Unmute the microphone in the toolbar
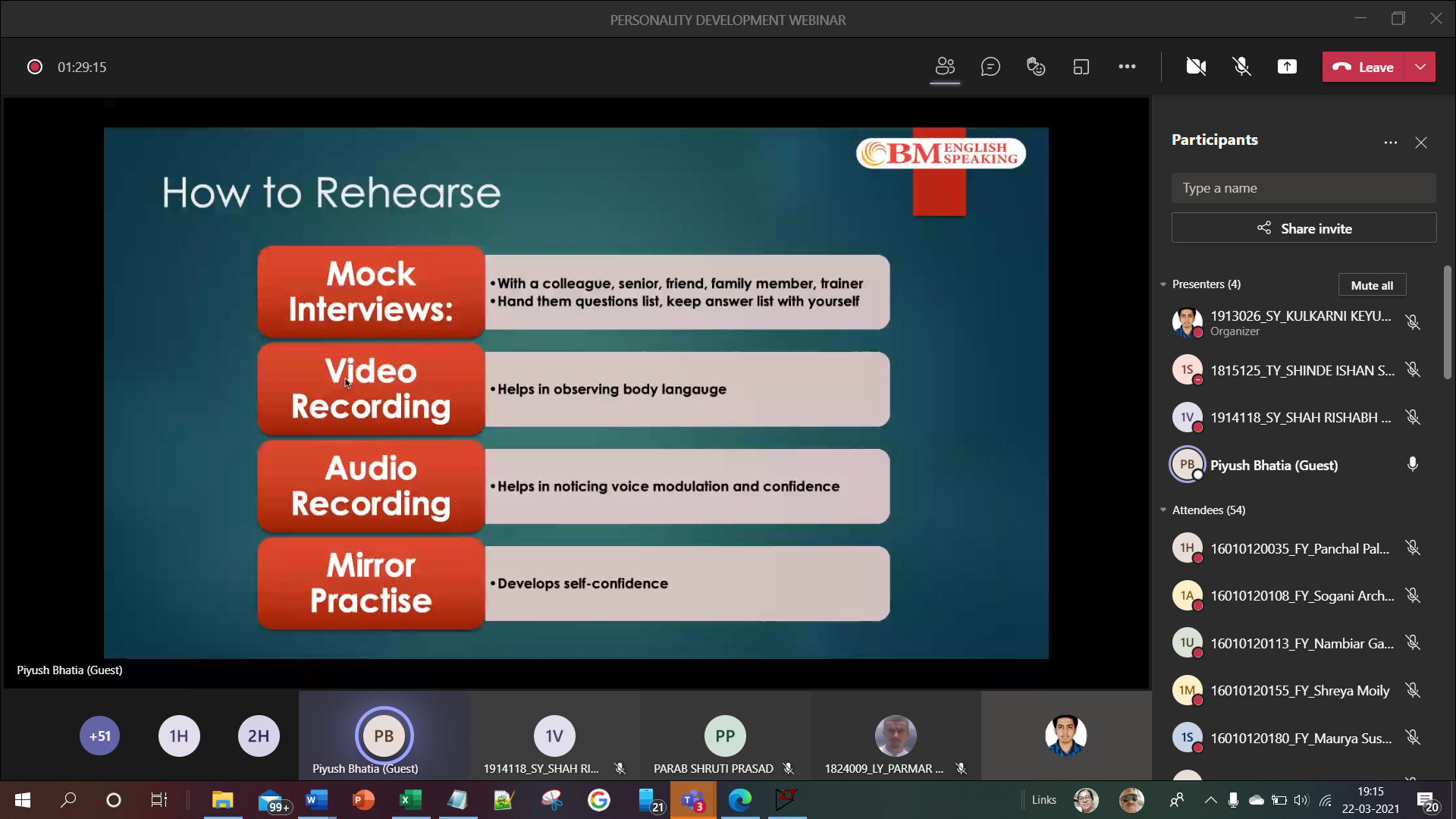This screenshot has width=1456, height=819. coord(1241,67)
